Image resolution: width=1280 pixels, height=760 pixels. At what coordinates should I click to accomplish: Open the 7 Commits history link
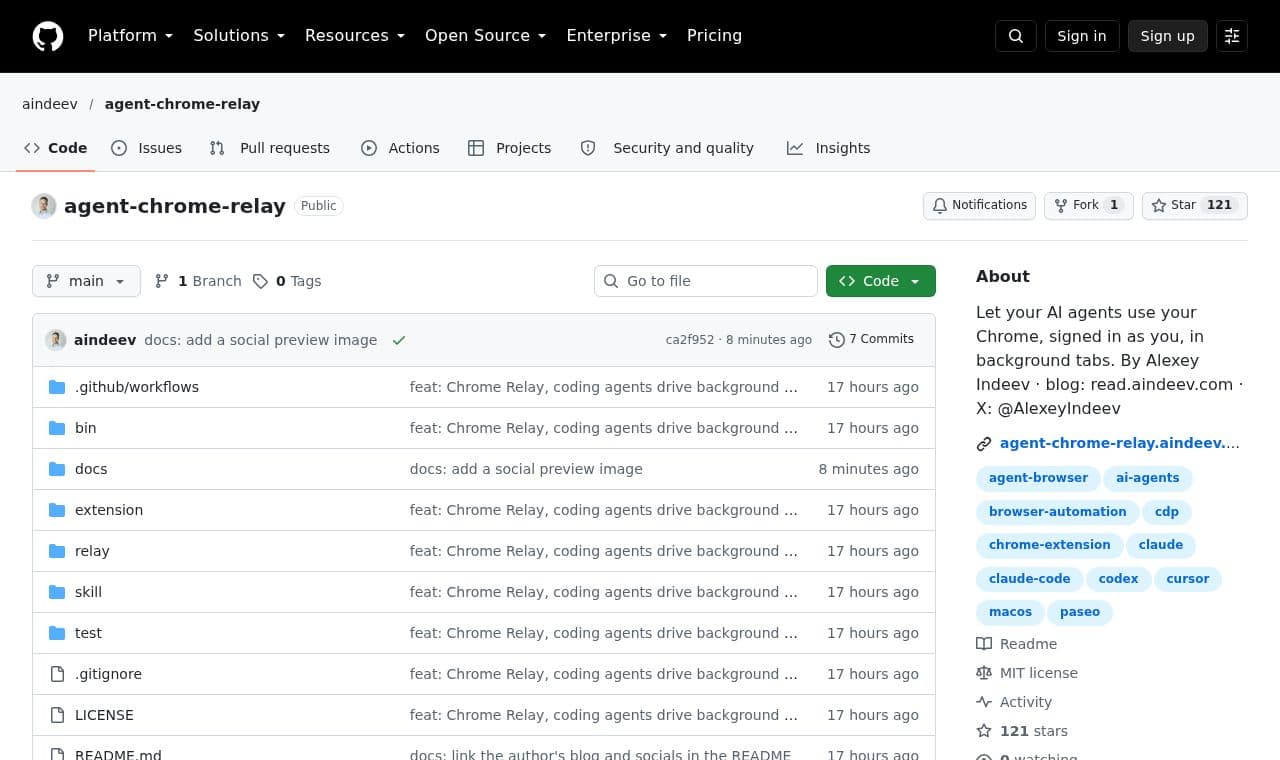pos(871,340)
